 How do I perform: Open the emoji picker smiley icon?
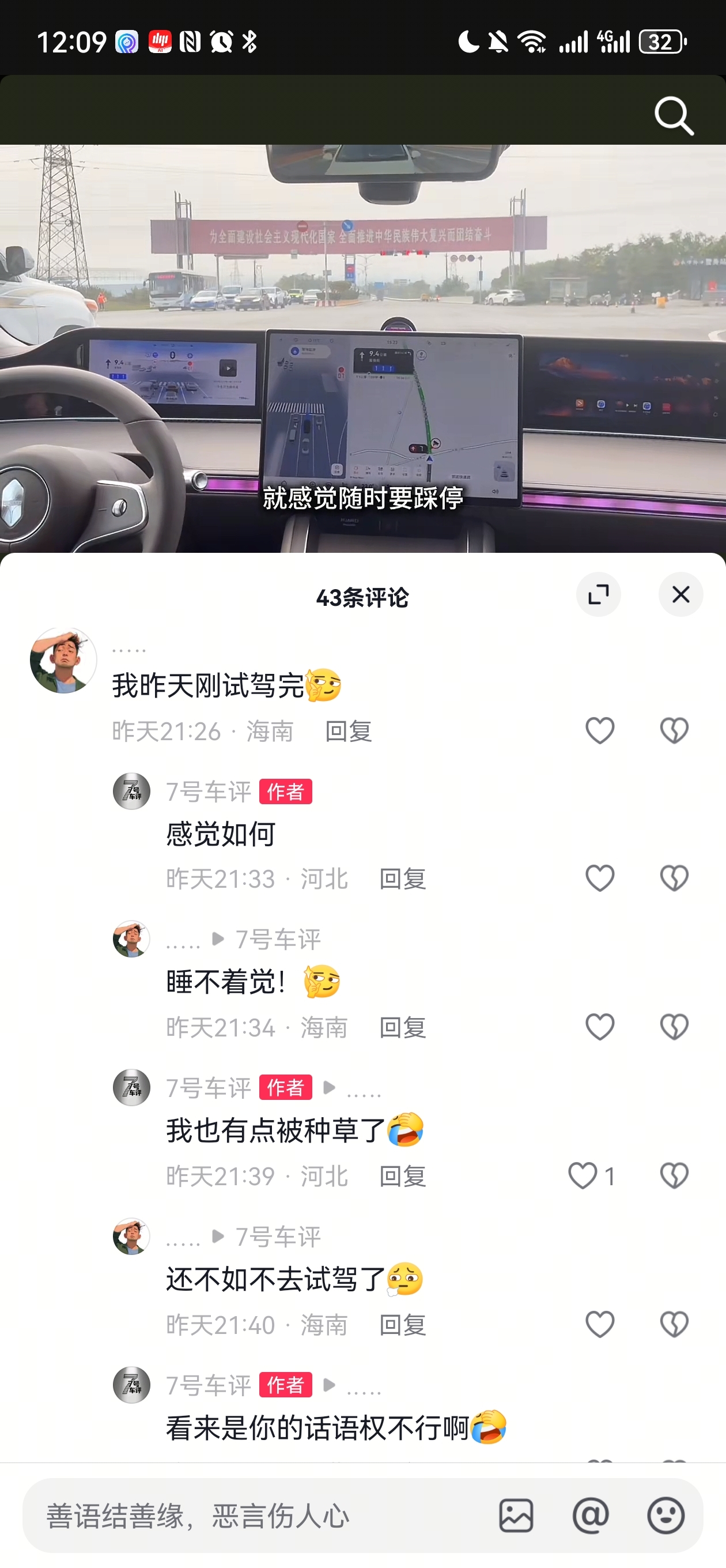pos(665,1515)
